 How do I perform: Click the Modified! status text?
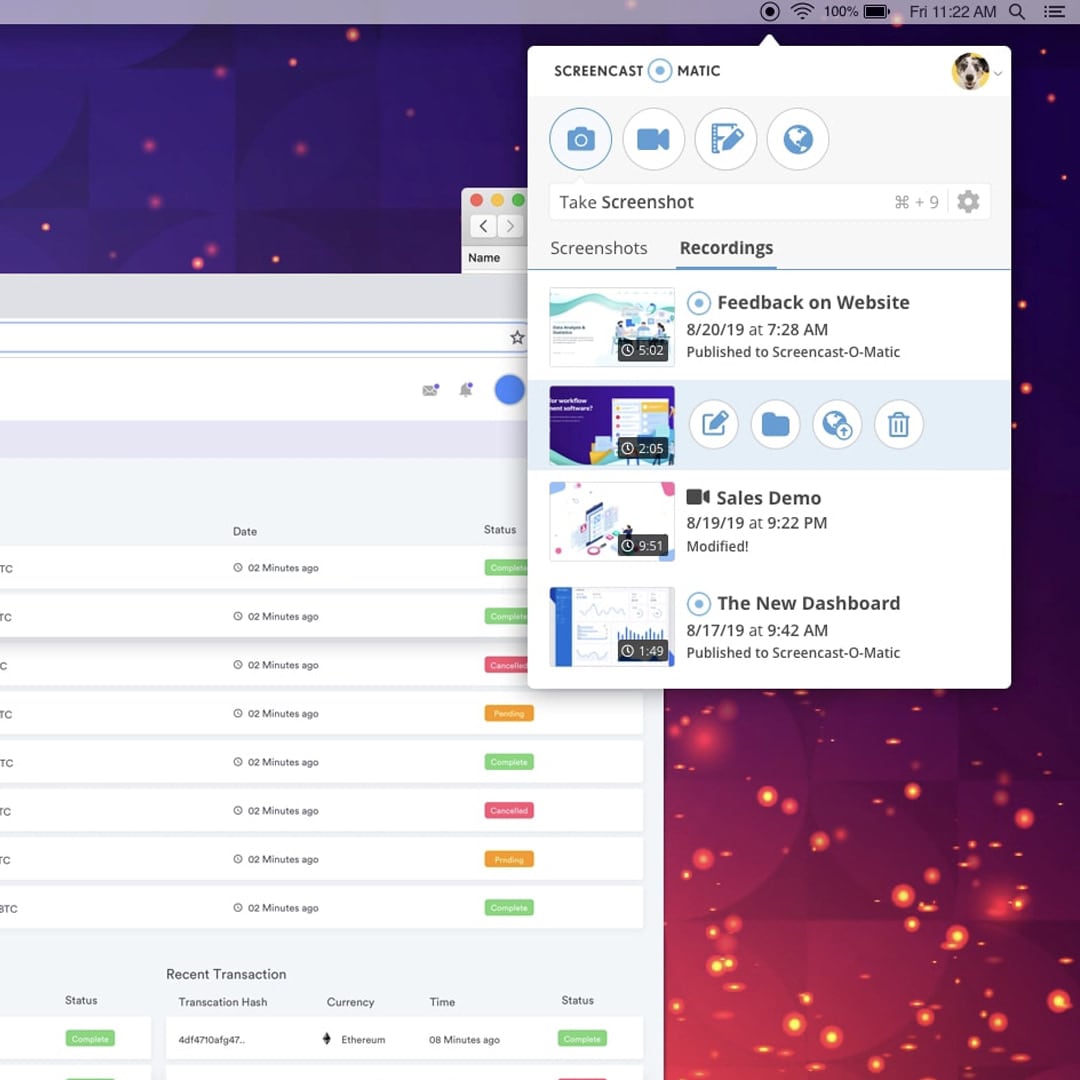[717, 546]
